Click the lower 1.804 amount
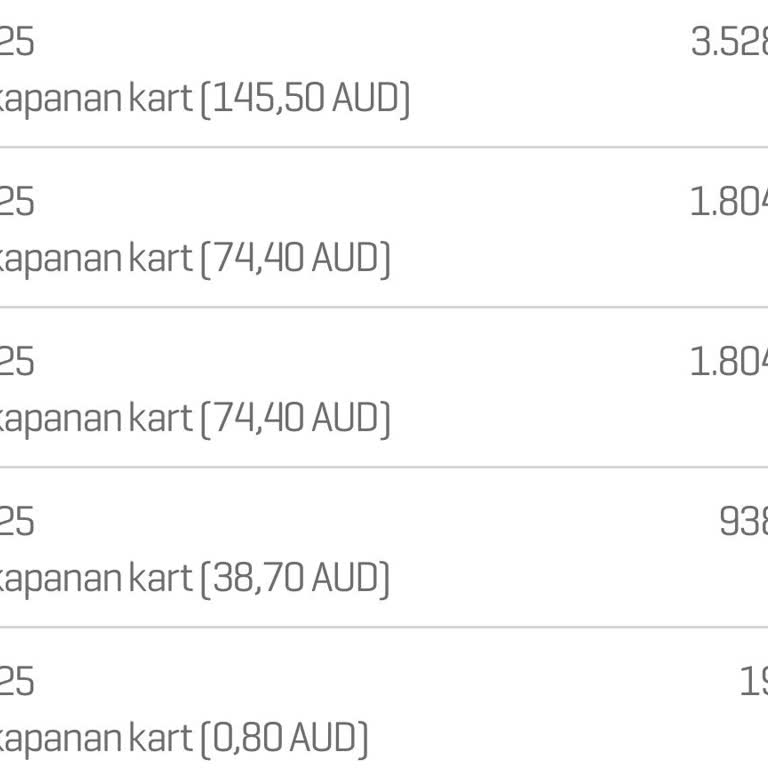Image resolution: width=768 pixels, height=768 pixels. (x=729, y=362)
